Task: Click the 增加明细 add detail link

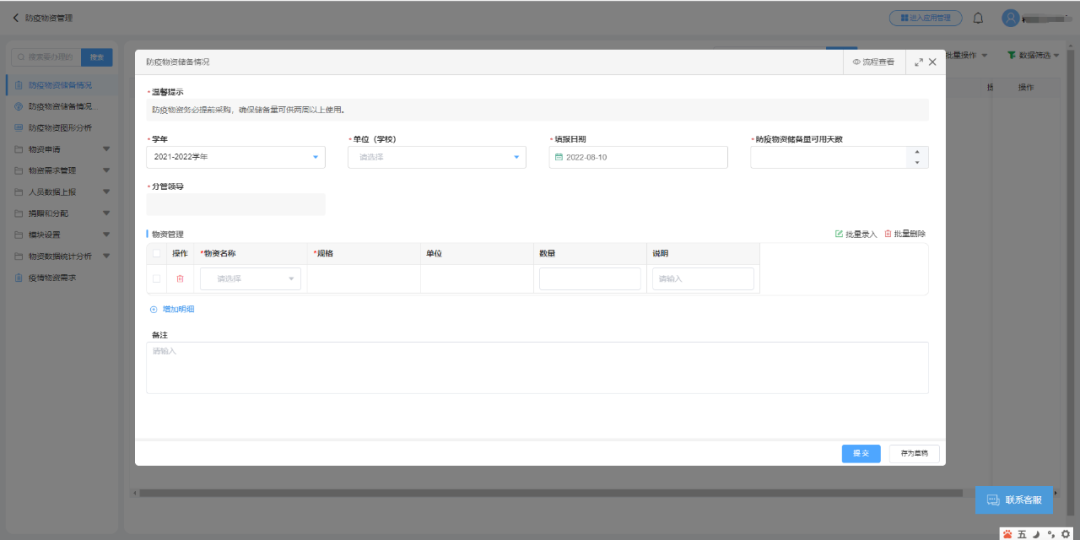Action: tap(172, 309)
